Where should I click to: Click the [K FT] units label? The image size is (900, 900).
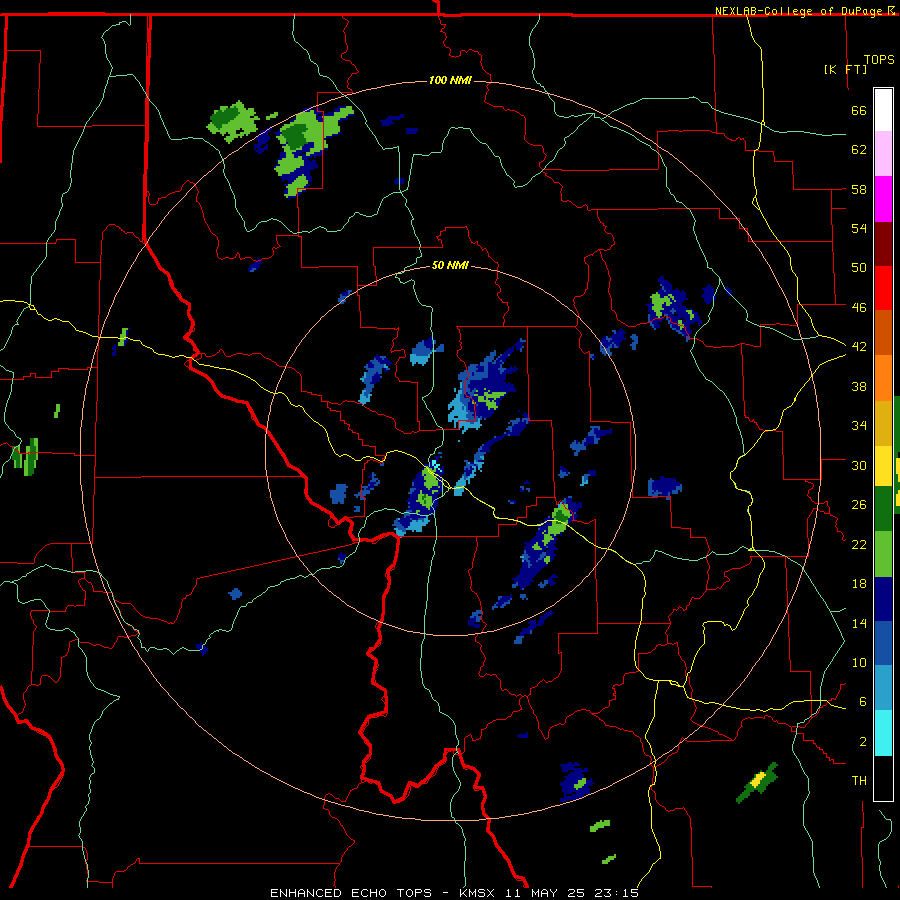(845, 69)
